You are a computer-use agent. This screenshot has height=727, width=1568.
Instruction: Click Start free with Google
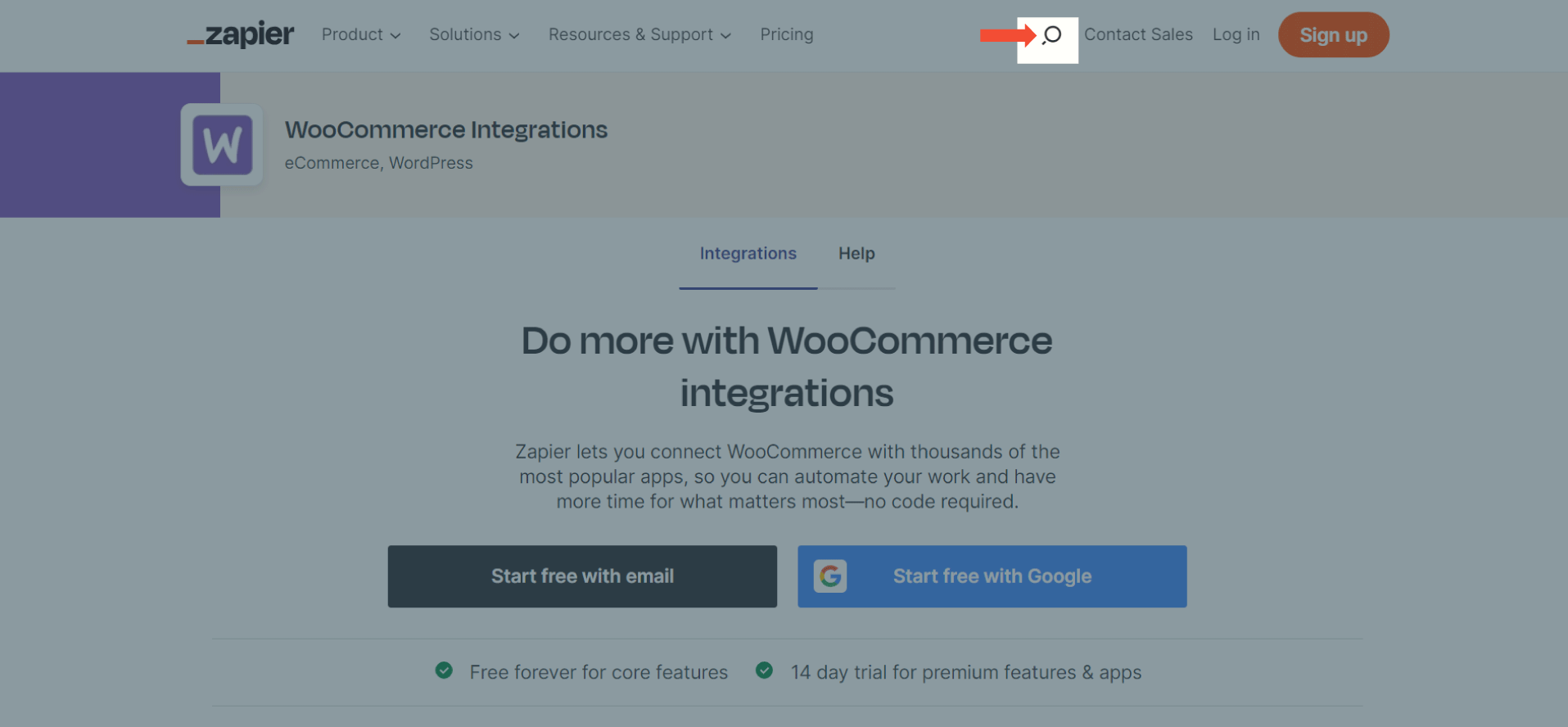click(992, 576)
